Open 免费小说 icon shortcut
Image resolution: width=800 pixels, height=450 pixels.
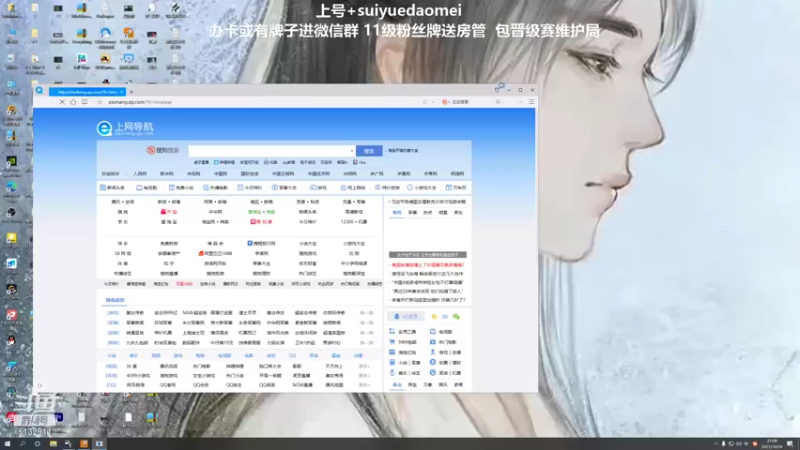coord(181,188)
